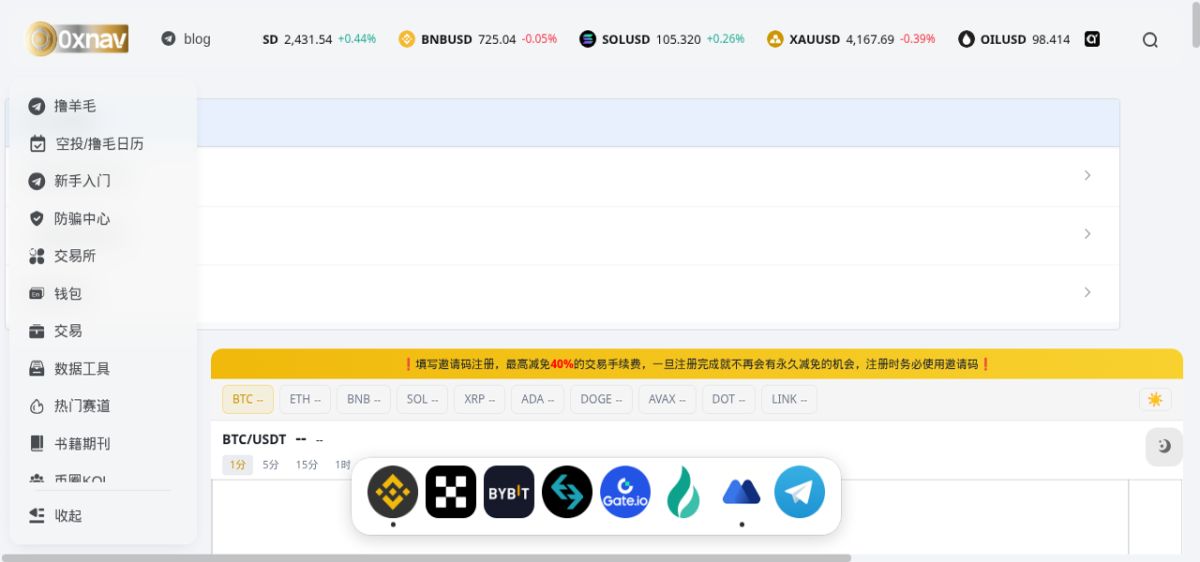The height and width of the screenshot is (562, 1200).
Task: Click the briefcase icon for 交易
Action: pyautogui.click(x=37, y=331)
